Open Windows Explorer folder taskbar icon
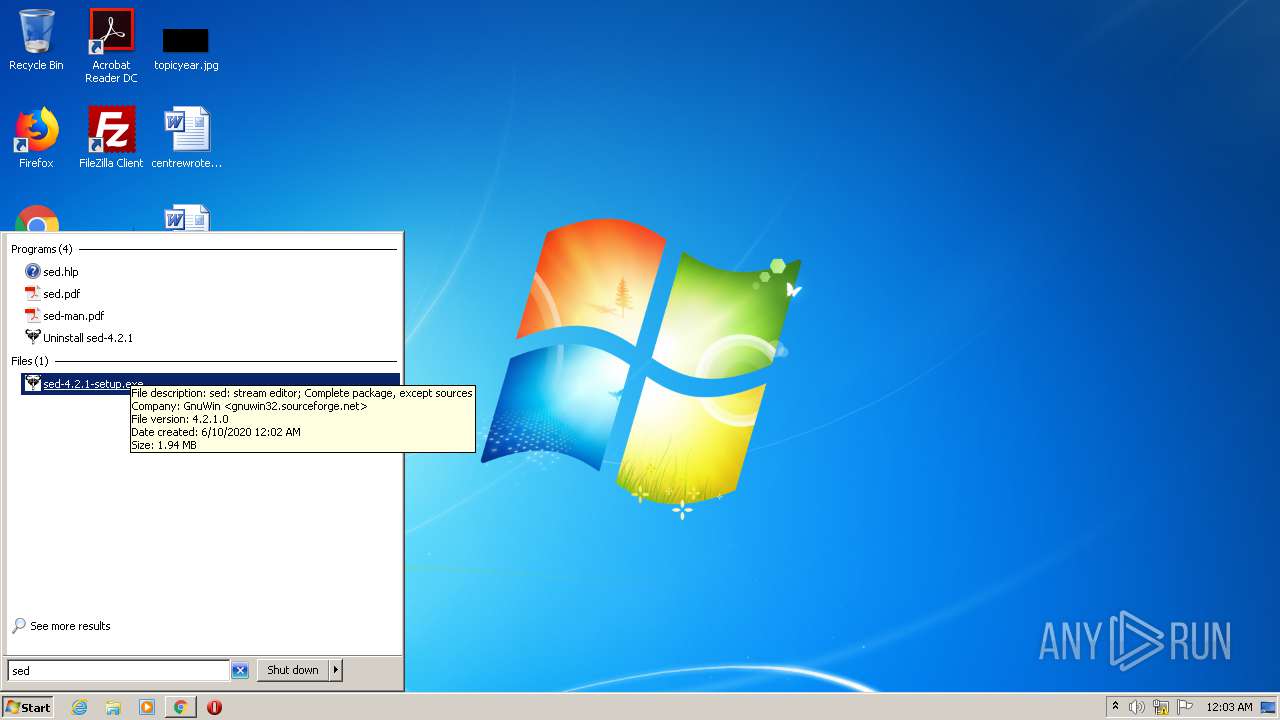Screen dimensions: 1280x720 click(x=113, y=707)
